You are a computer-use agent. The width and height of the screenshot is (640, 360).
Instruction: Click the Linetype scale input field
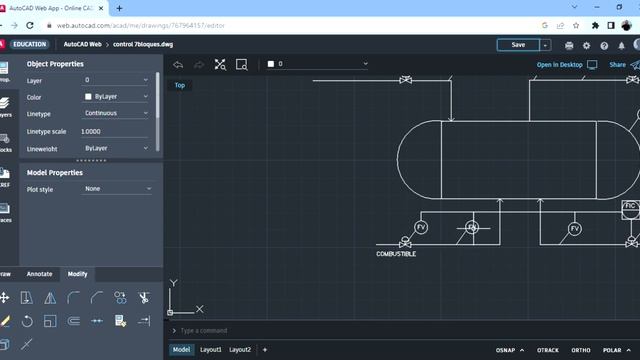point(114,131)
